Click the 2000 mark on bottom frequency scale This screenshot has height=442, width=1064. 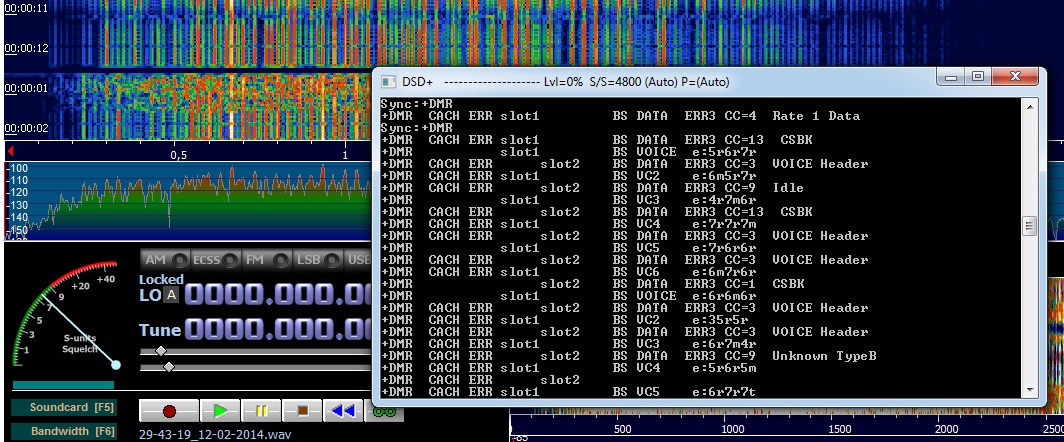[x=947, y=429]
